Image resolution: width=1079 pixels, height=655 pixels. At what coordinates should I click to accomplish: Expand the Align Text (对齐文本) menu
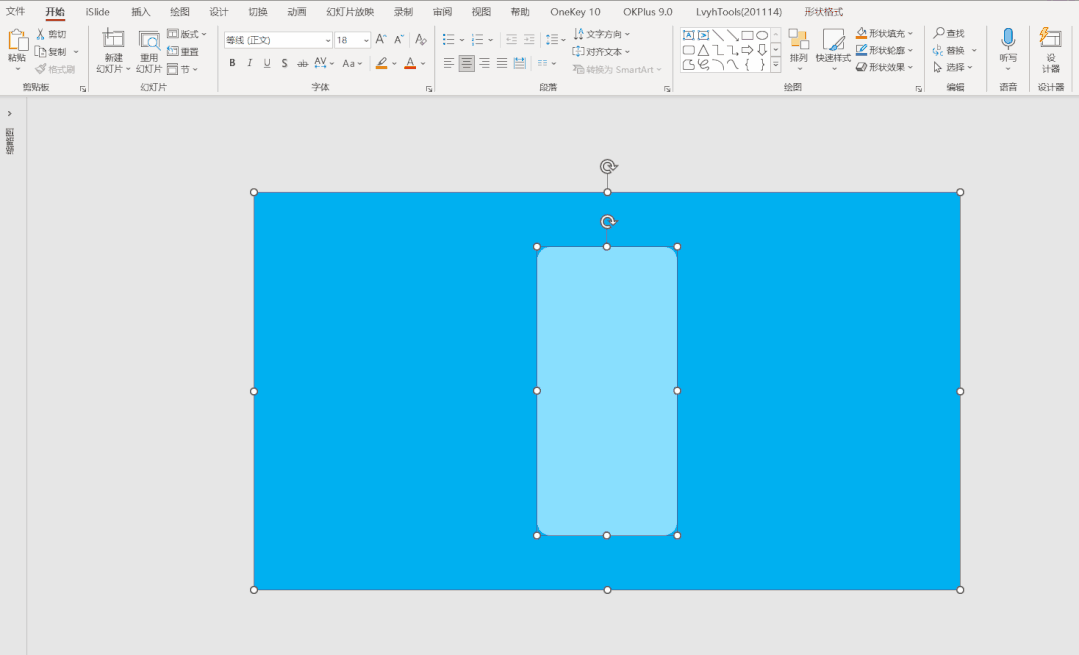[602, 52]
